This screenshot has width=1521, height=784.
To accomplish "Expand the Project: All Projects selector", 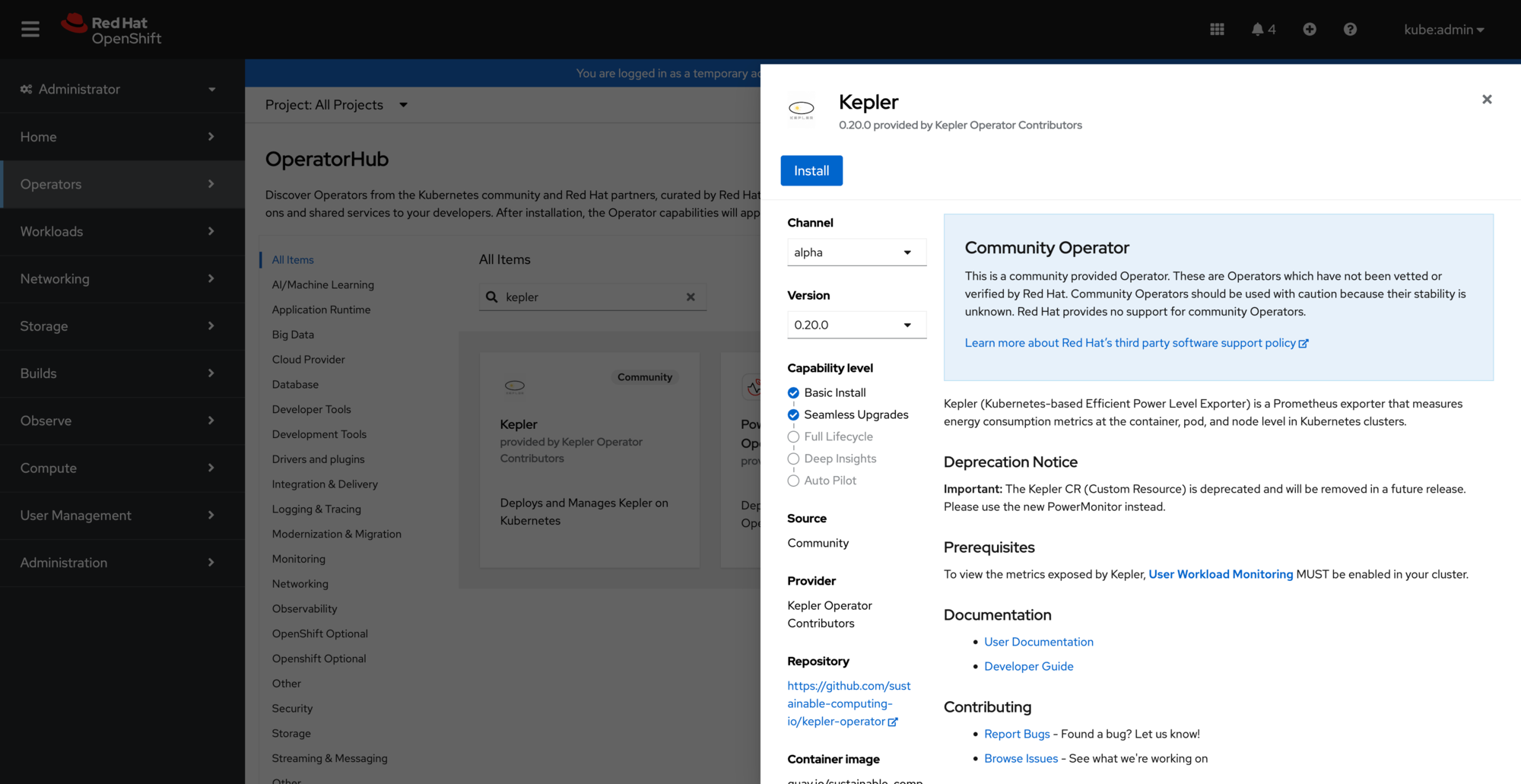I will tap(337, 104).
